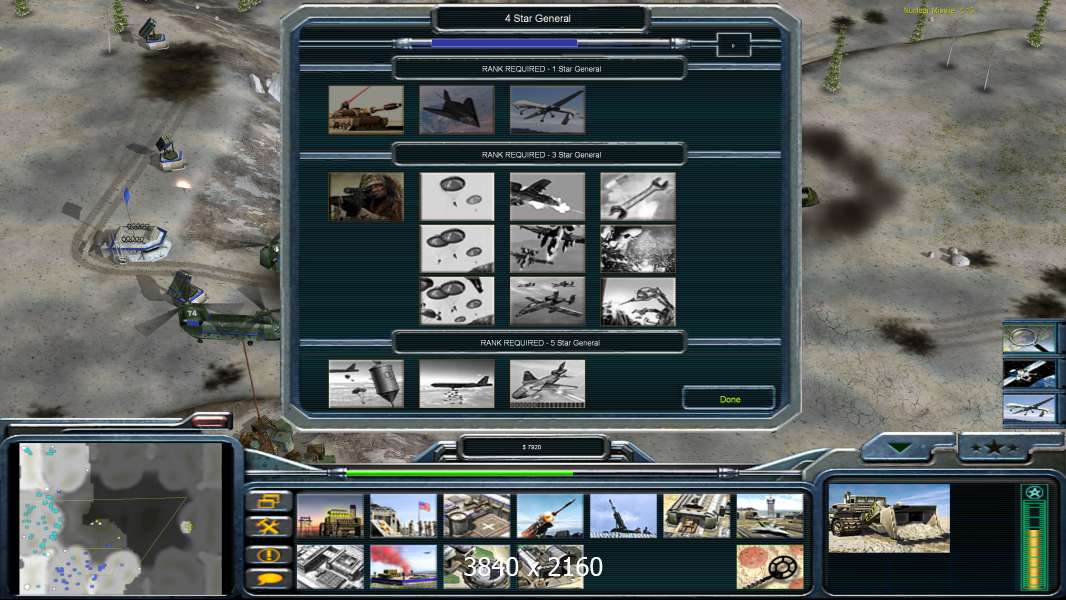Build the Fire Base artillery structure
This screenshot has height=600, width=1066.
pyautogui.click(x=623, y=516)
